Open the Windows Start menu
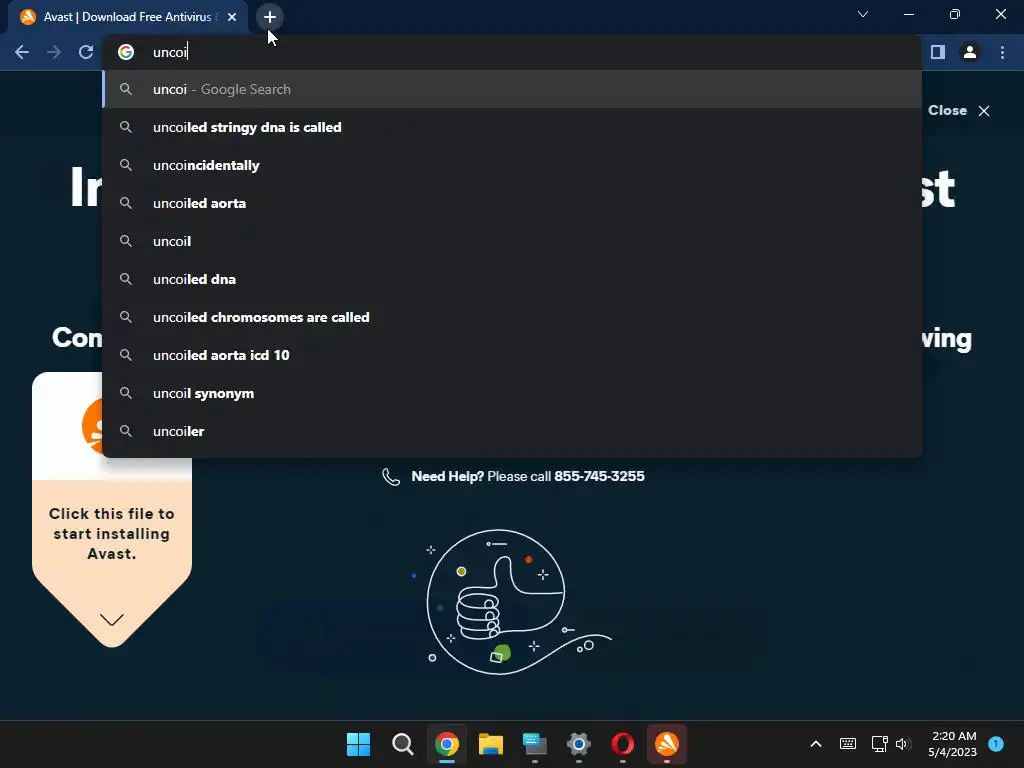 pos(359,744)
